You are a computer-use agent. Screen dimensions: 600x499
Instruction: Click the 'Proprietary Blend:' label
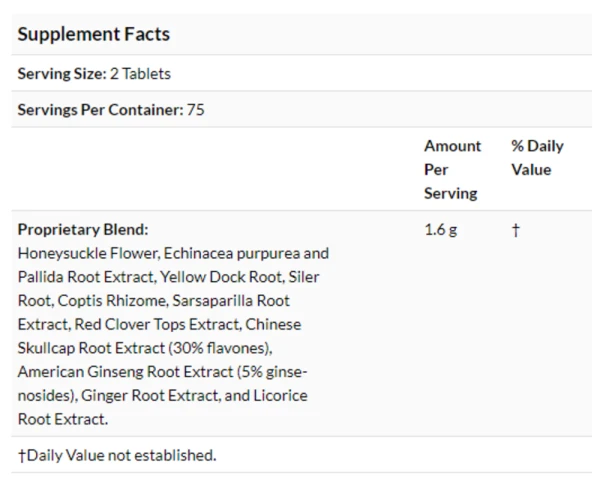(x=83, y=230)
